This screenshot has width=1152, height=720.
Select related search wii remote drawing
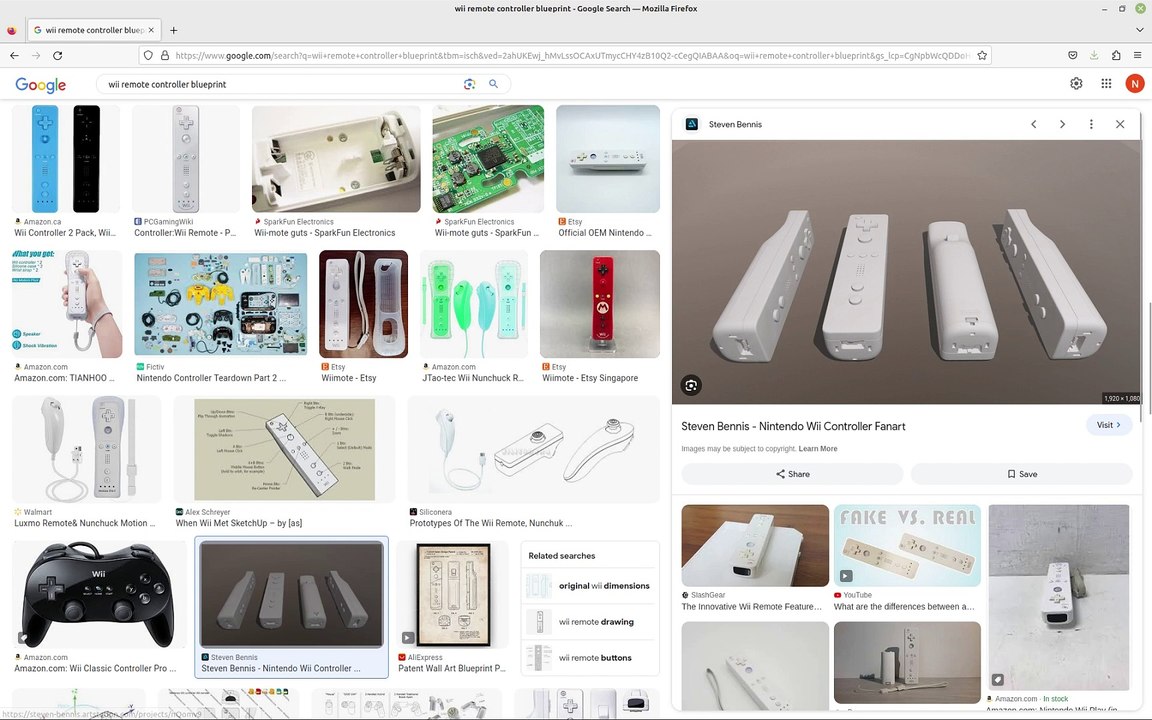click(590, 622)
